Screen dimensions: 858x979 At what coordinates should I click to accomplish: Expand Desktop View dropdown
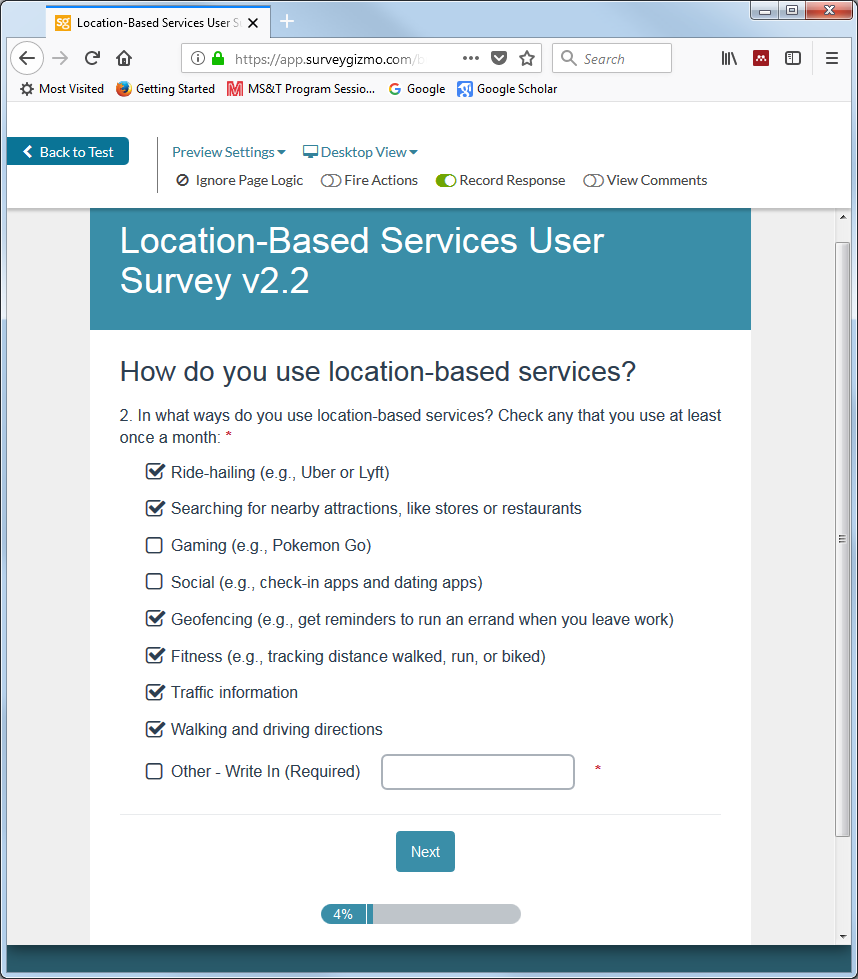360,152
